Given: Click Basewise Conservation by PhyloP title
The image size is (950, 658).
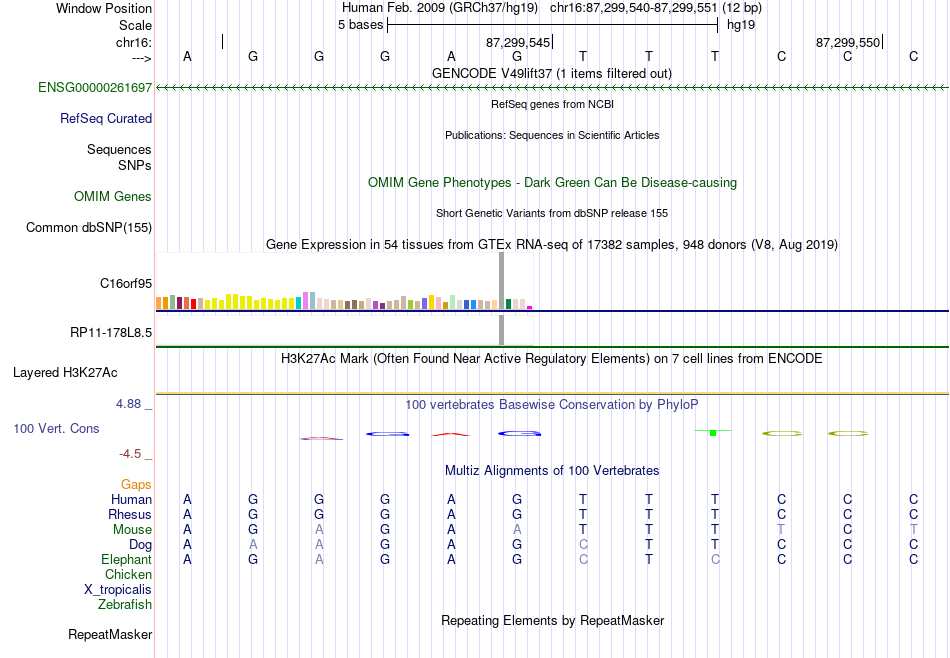Looking at the screenshot, I should click(552, 404).
